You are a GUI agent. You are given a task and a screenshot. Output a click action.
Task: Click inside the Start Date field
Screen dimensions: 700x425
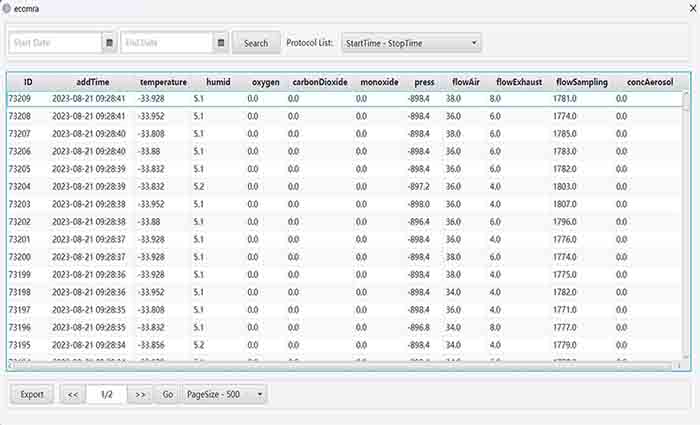coord(54,43)
